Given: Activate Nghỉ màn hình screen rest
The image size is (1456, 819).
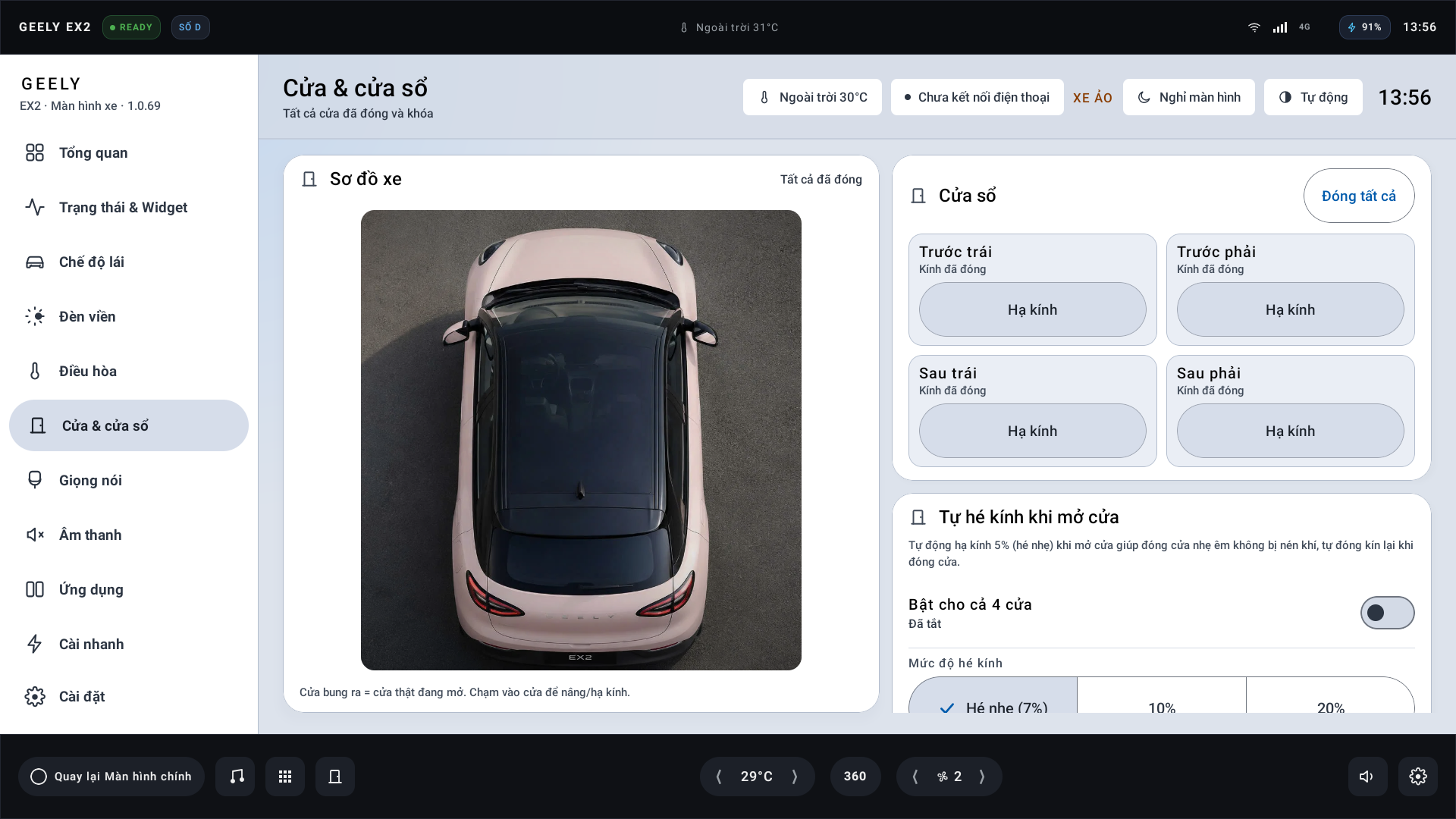Looking at the screenshot, I should coord(1189,97).
